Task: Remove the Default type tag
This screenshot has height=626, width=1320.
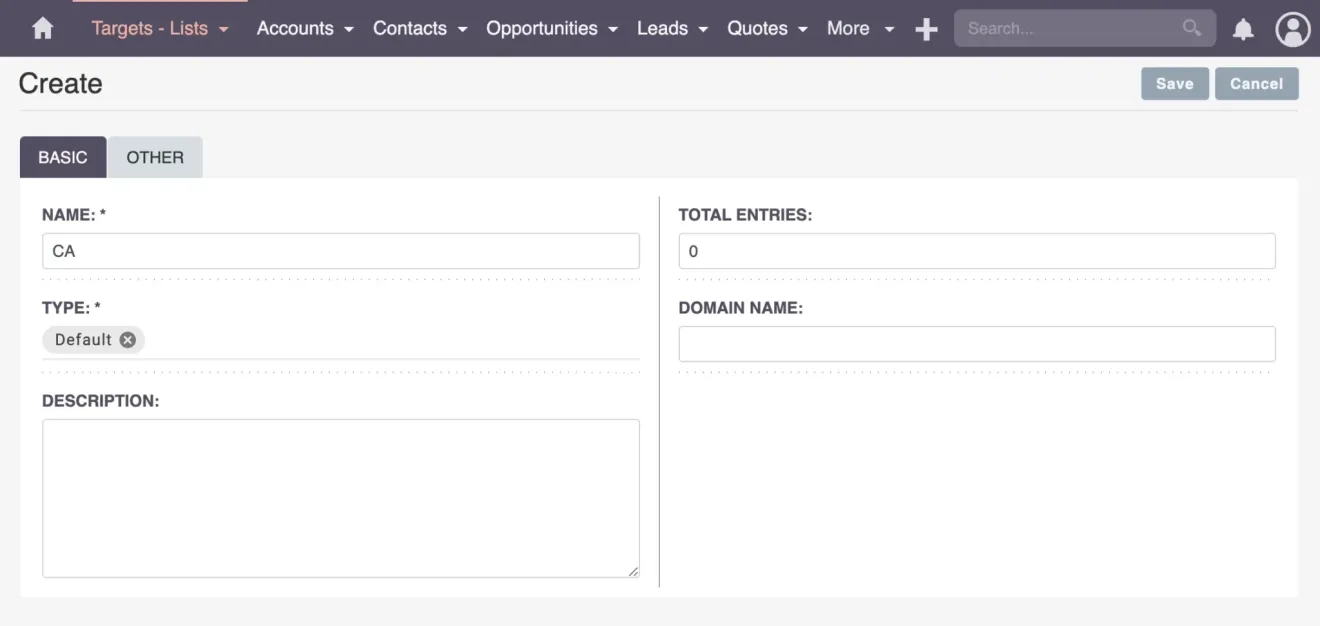Action: coord(127,339)
